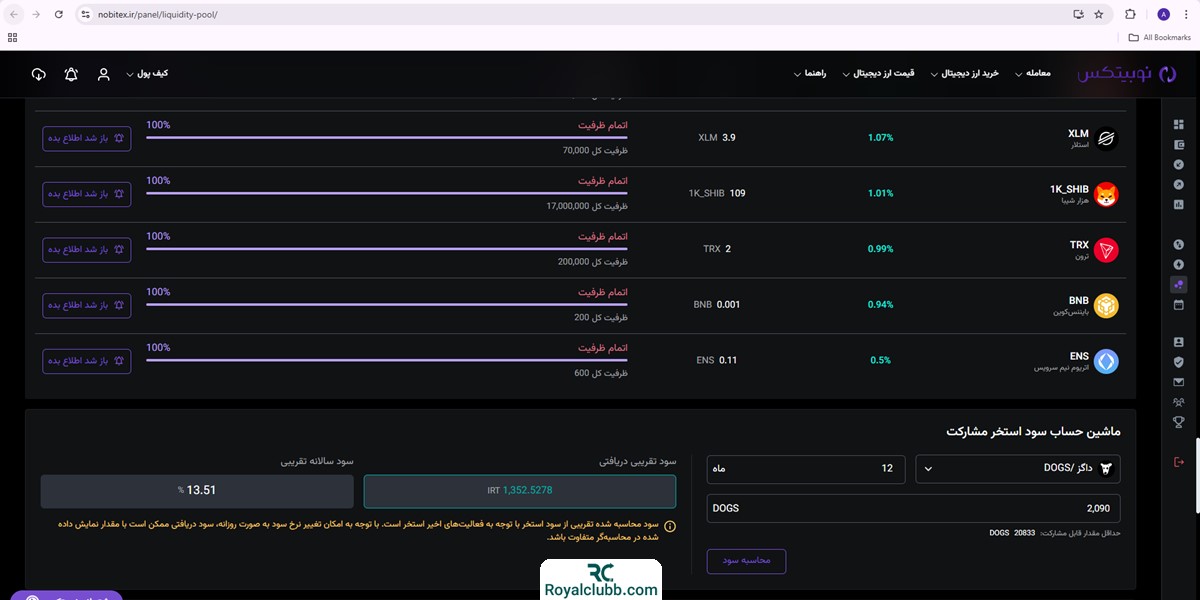Open the browser extensions puzzle icon
Screen dimensions: 1200x600
pos(1130,15)
